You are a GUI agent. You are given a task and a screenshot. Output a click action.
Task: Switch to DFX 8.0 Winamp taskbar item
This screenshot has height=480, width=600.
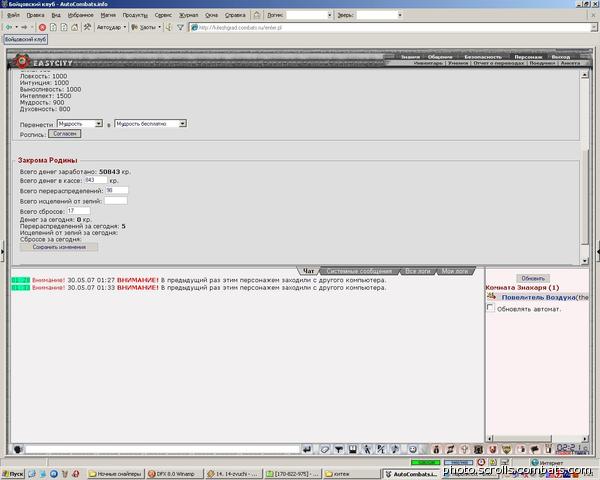174,474
